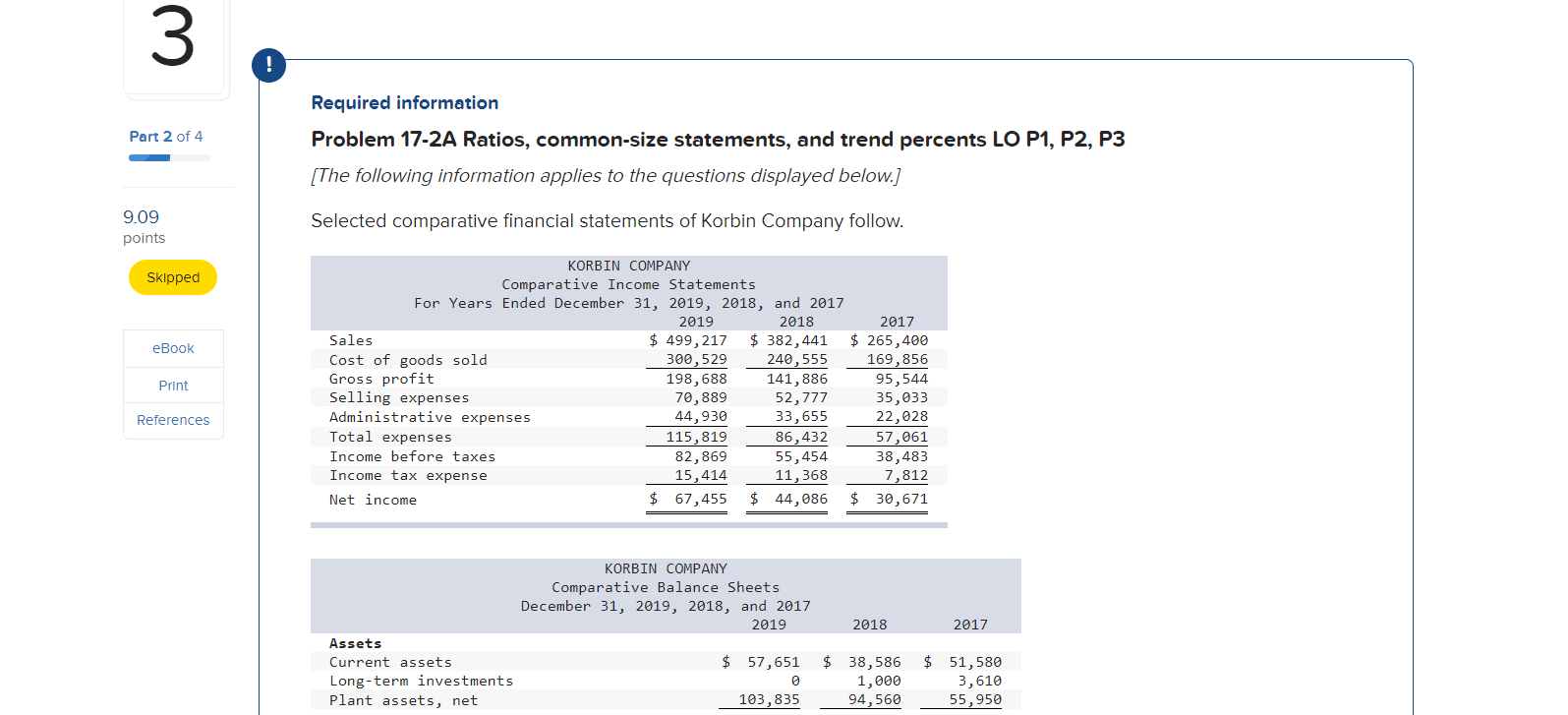The height and width of the screenshot is (715, 1568).
Task: Select the Problem 17-2A title text
Action: tap(718, 140)
